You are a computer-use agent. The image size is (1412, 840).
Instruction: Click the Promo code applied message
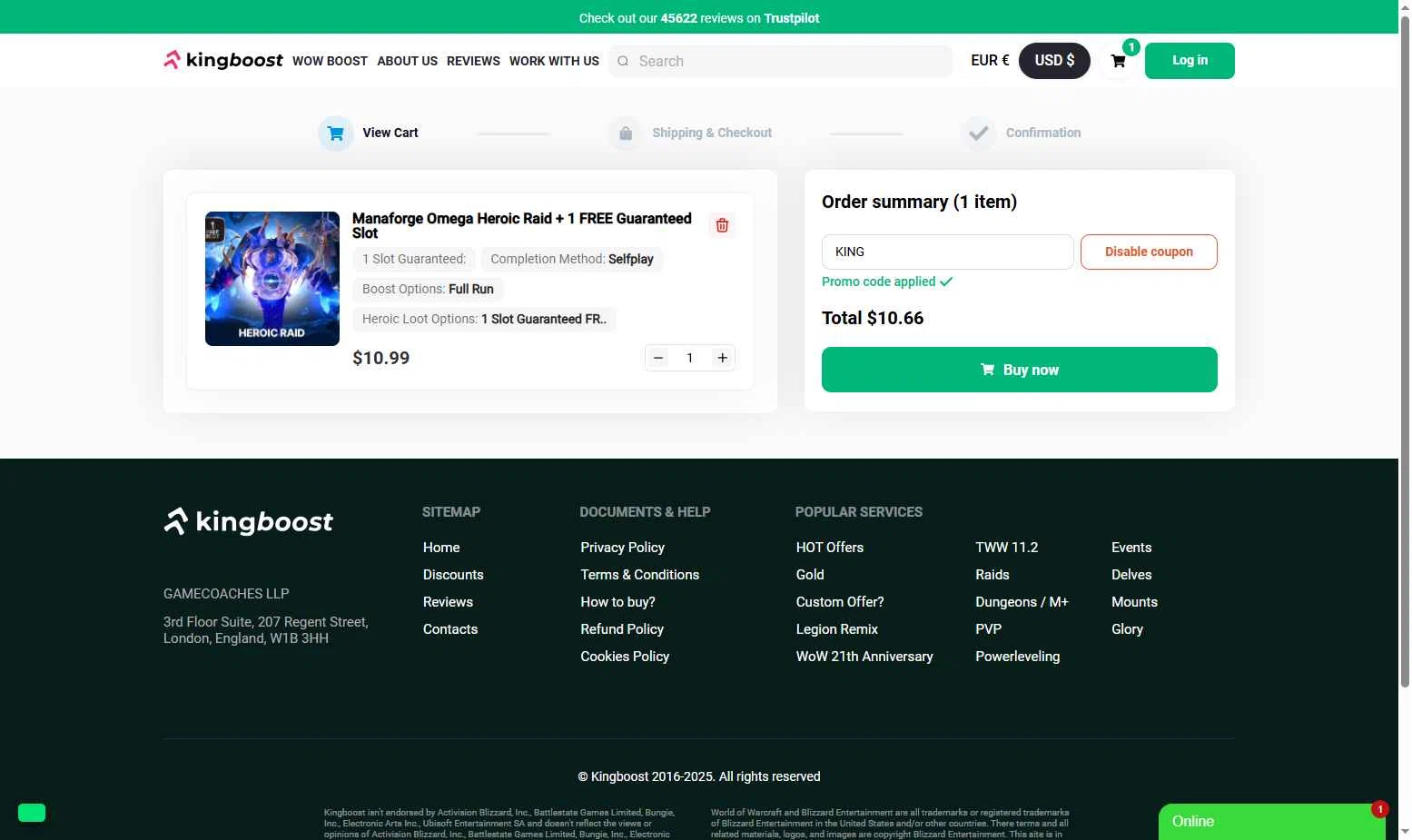click(x=887, y=282)
